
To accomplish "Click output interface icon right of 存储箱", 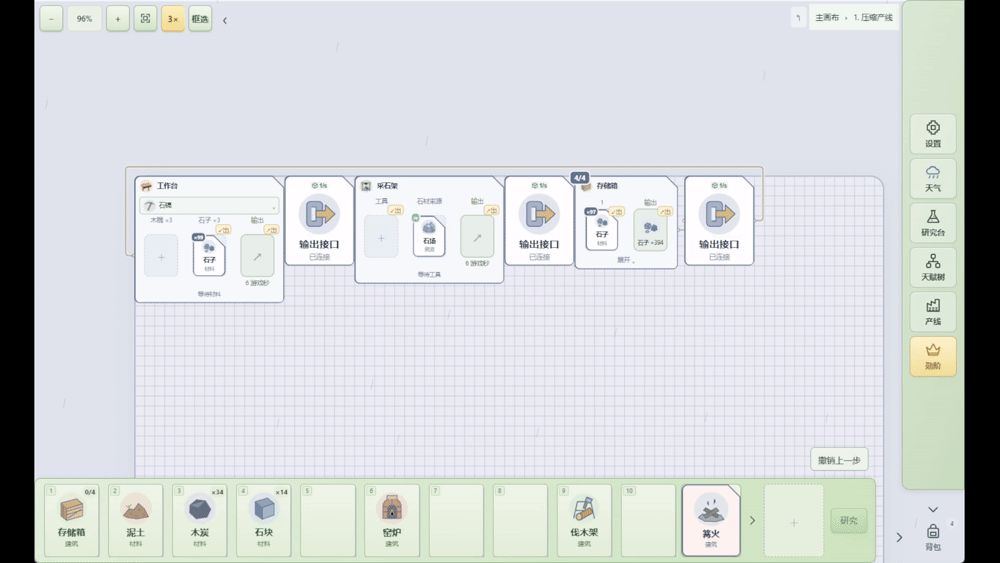I will 719,214.
